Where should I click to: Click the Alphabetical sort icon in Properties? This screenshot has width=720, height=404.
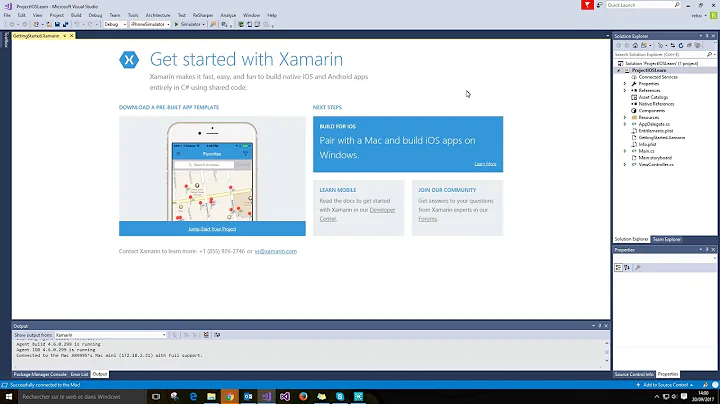(x=627, y=267)
